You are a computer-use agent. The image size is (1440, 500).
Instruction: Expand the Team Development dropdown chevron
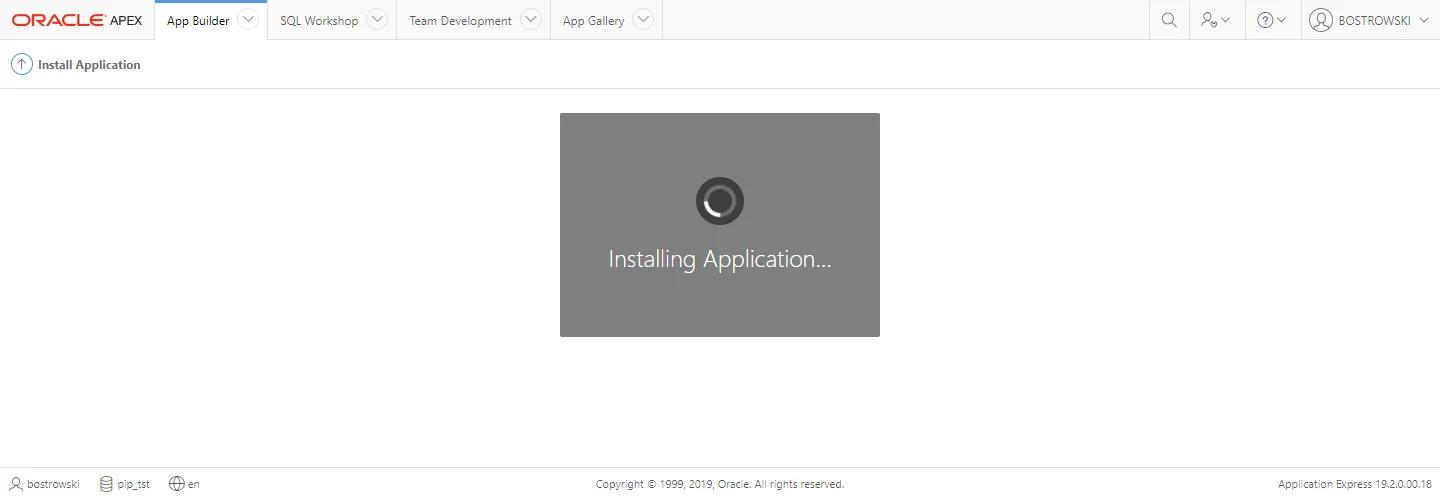click(x=531, y=20)
